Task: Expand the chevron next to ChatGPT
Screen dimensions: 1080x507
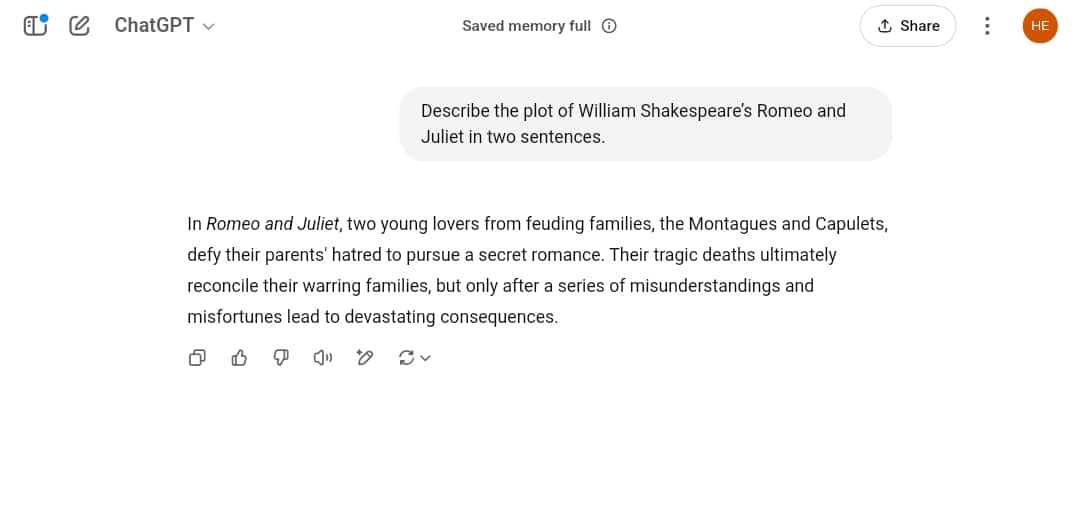Action: click(209, 27)
